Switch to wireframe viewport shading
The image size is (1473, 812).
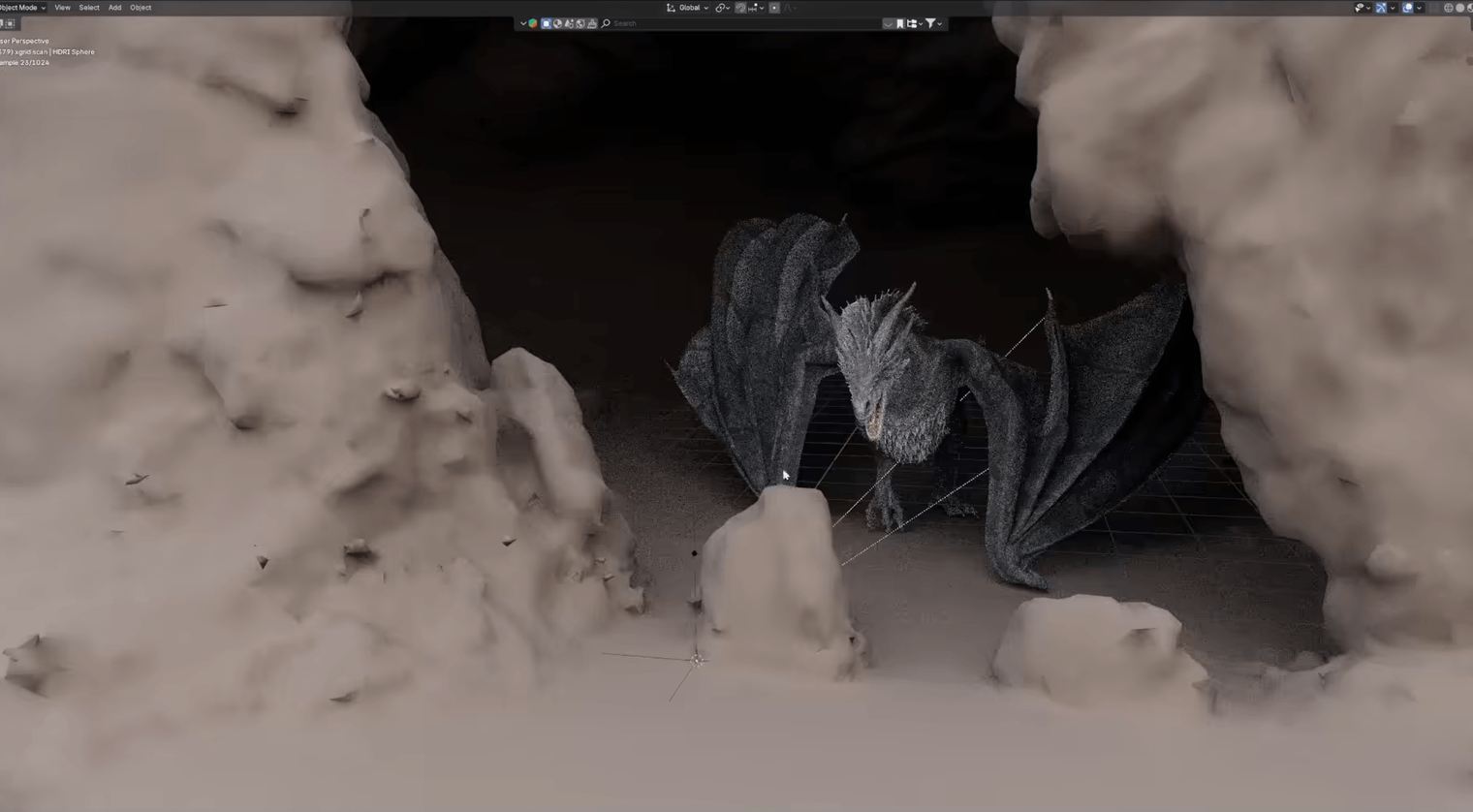1449,8
